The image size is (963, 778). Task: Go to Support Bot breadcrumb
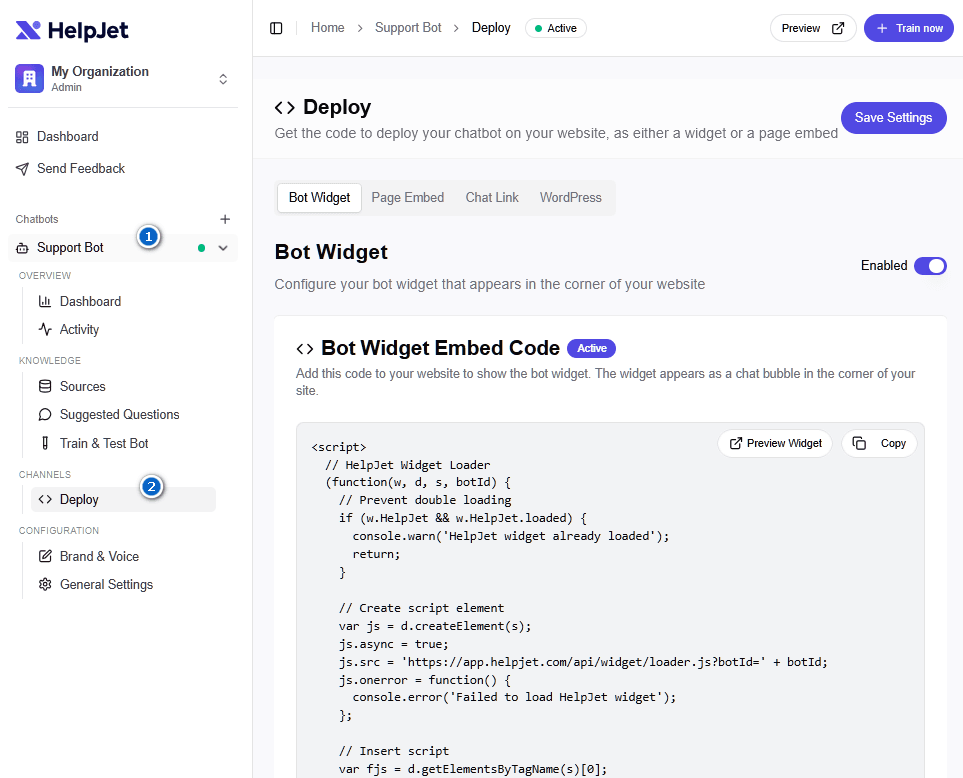coord(408,28)
